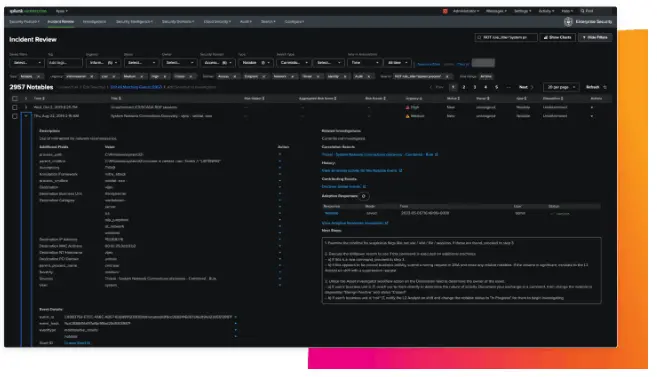This screenshot has height=377, width=657.
Task: Expand the Wed Oct 2 notable row
Action: point(26,107)
